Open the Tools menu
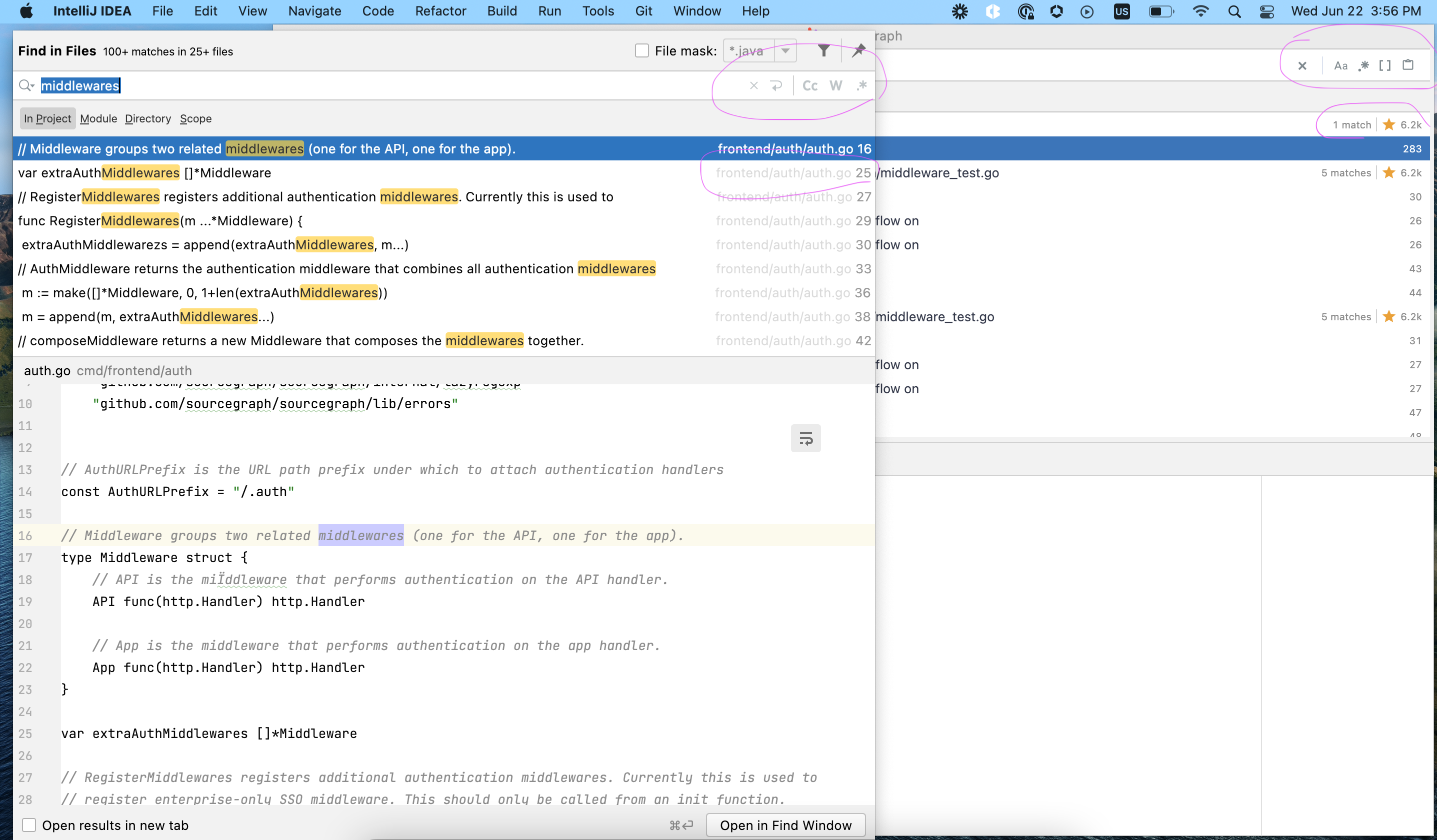This screenshot has height=840, width=1437. pos(597,11)
